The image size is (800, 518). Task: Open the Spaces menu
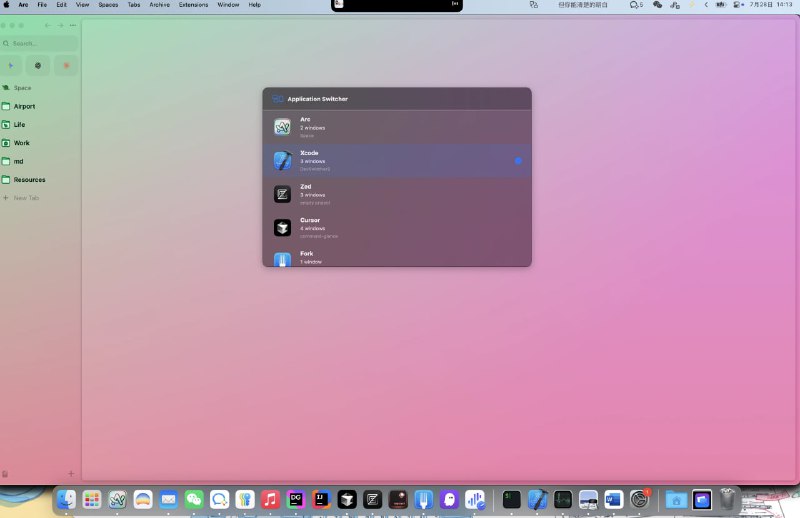[108, 5]
